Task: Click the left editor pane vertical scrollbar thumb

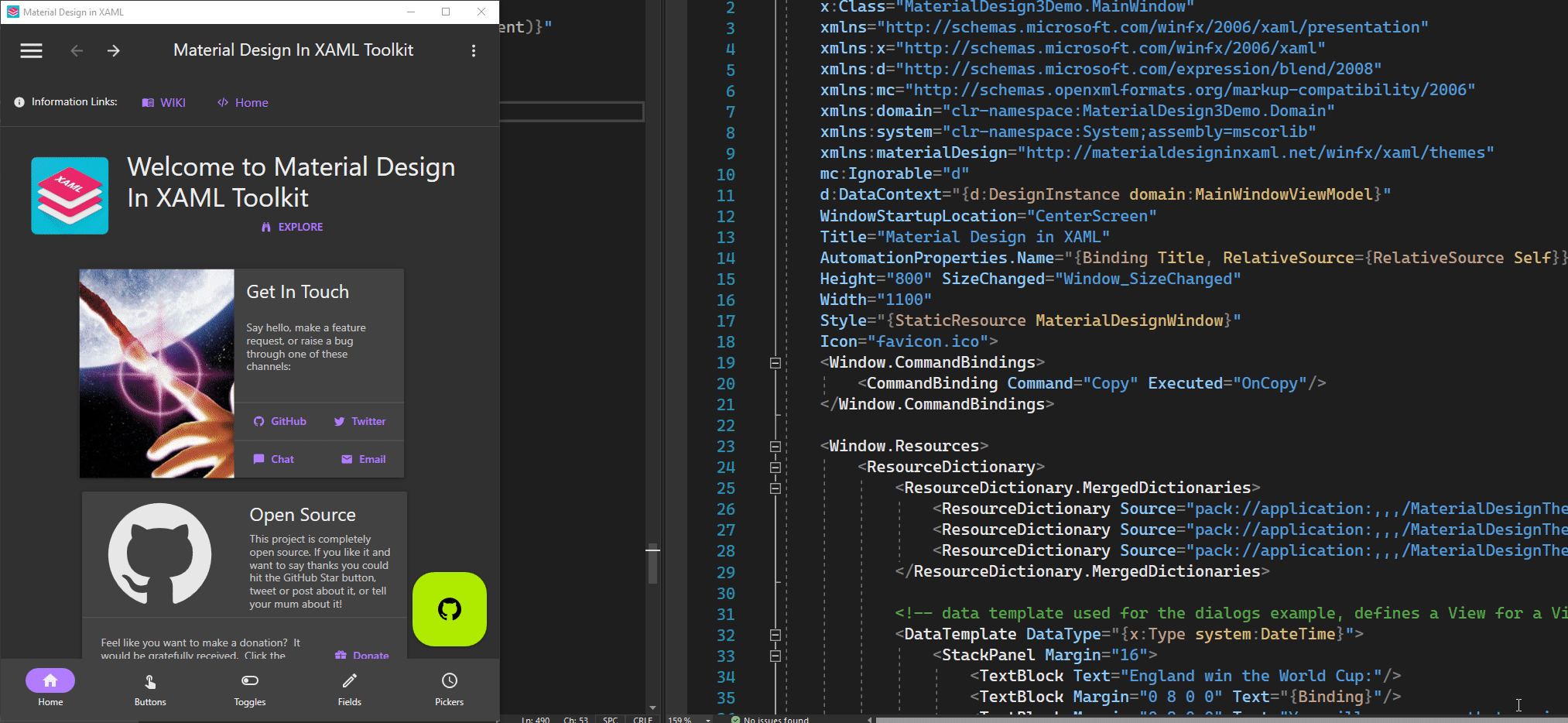Action: pyautogui.click(x=652, y=565)
